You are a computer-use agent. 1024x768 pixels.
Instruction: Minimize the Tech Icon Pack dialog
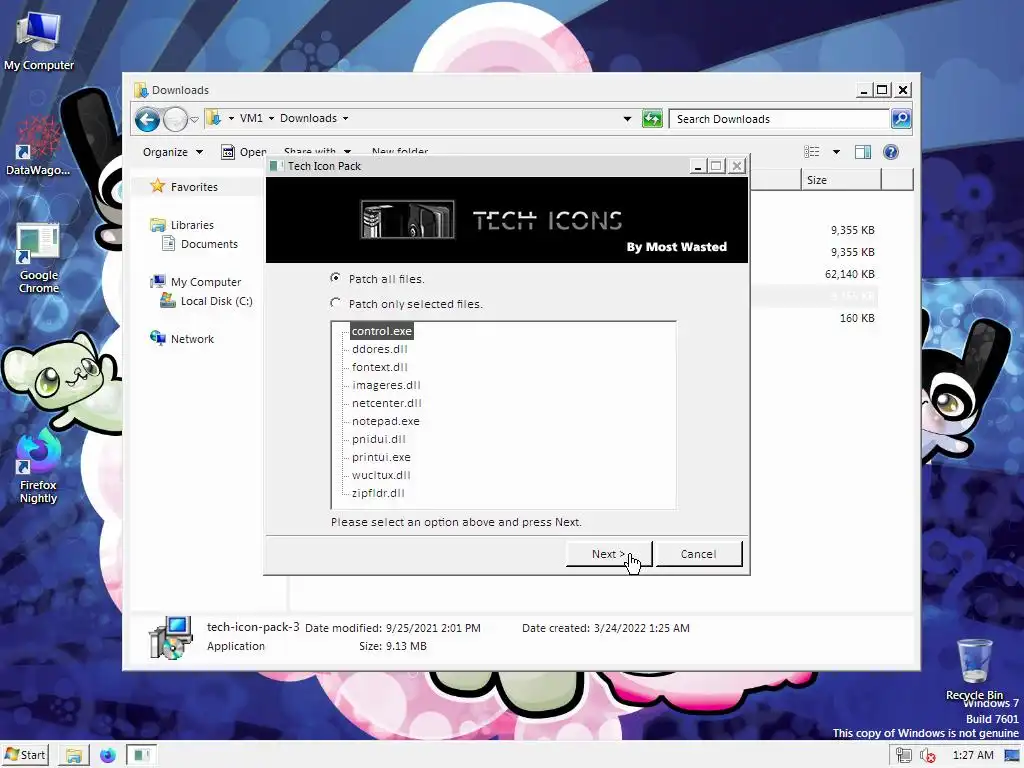click(697, 167)
